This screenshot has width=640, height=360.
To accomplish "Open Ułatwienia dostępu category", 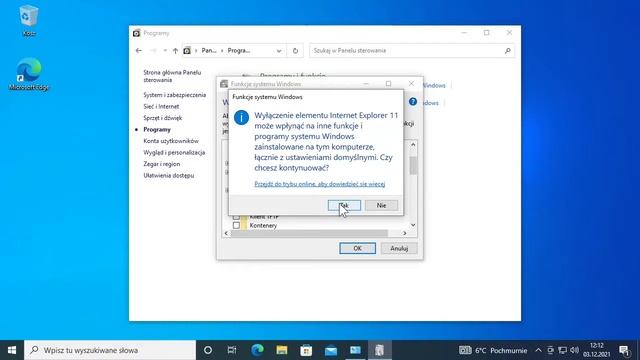I will coord(169,176).
